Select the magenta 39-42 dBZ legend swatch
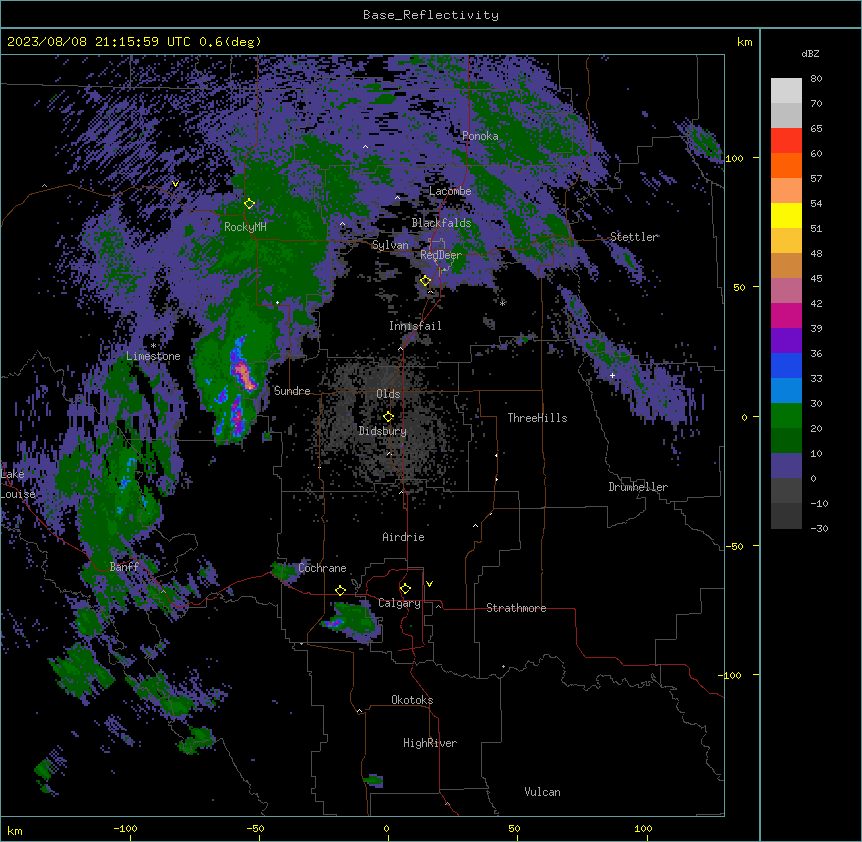This screenshot has width=862, height=842. 786,315
